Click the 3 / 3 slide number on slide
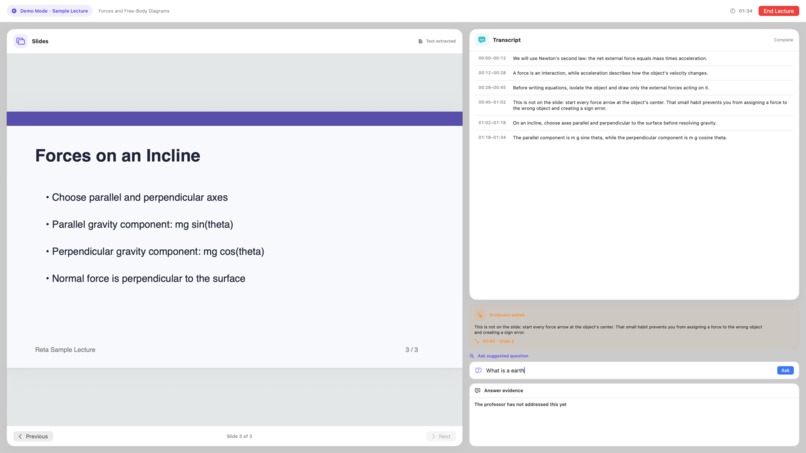The height and width of the screenshot is (453, 806). click(x=411, y=350)
